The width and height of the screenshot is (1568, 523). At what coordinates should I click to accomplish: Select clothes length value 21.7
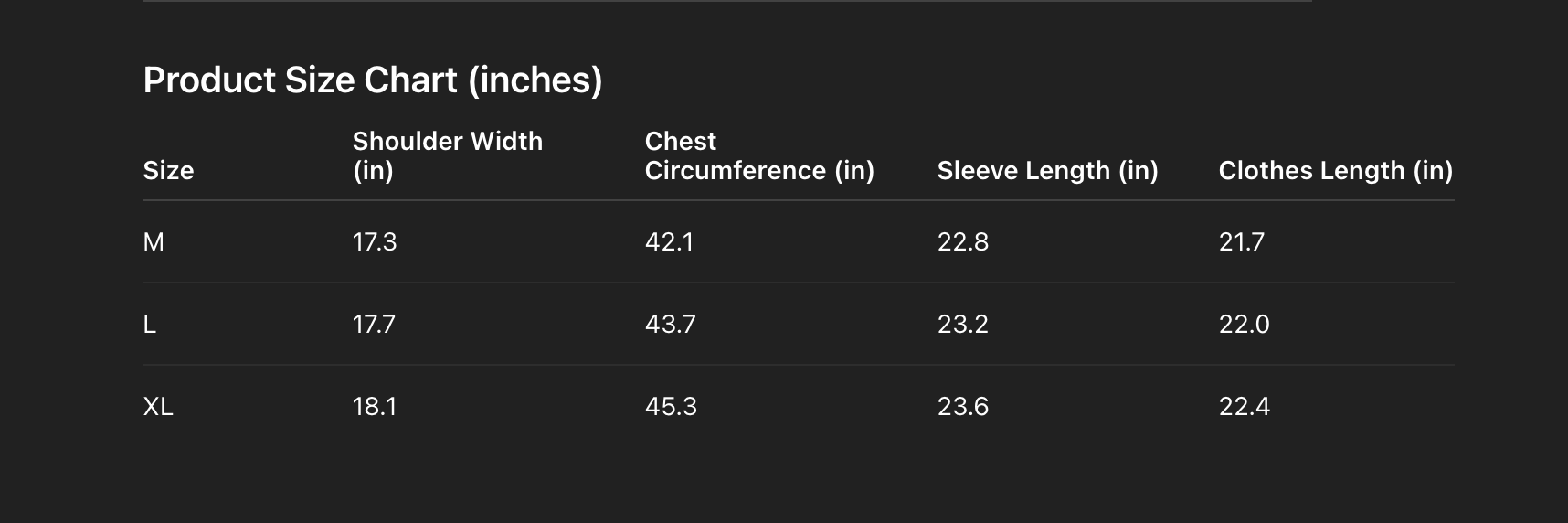(1242, 242)
